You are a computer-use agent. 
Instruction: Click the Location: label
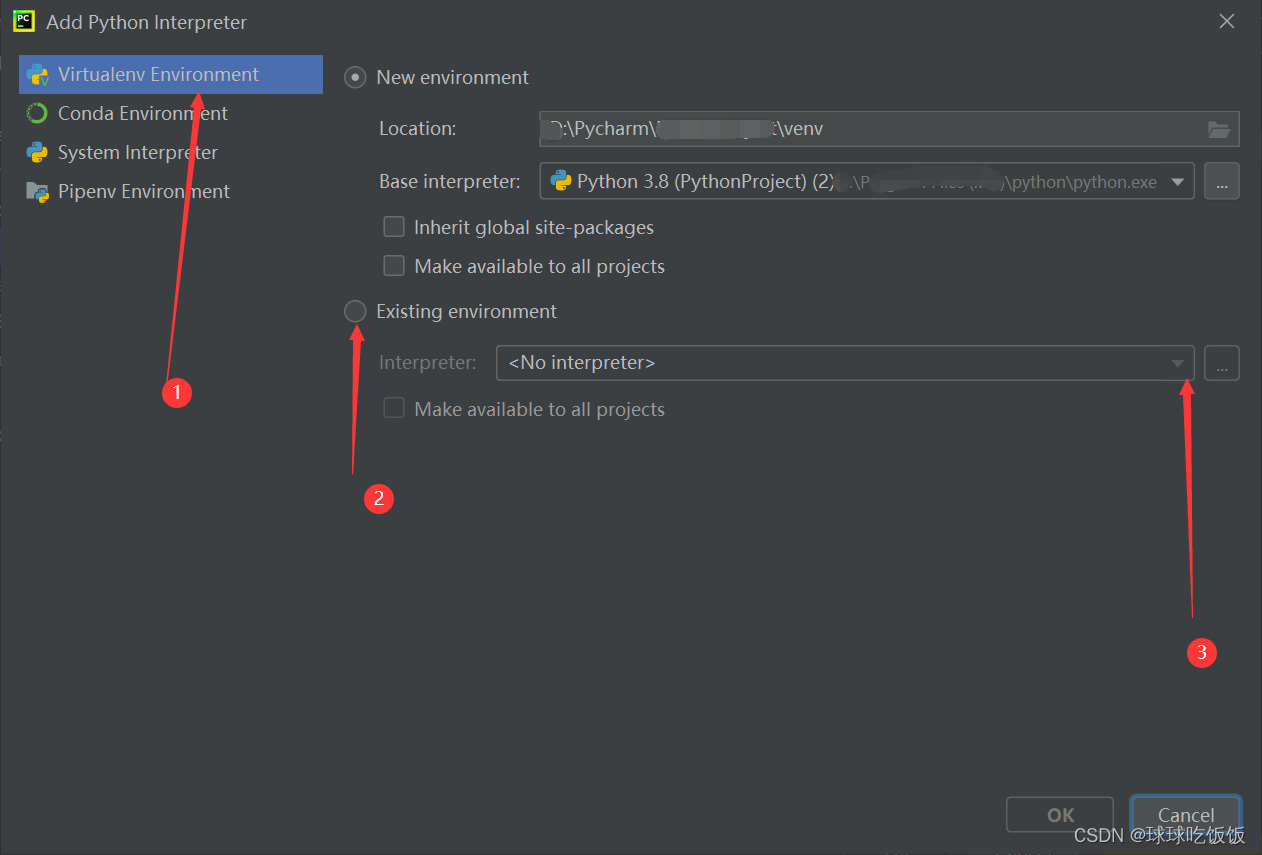(418, 128)
